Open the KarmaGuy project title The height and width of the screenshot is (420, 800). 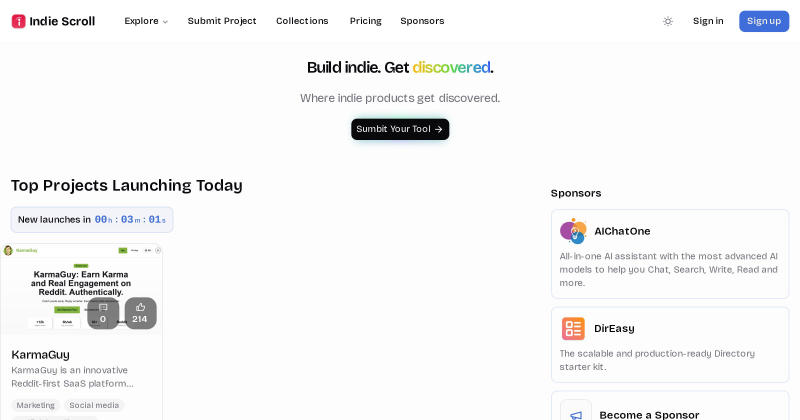40,354
